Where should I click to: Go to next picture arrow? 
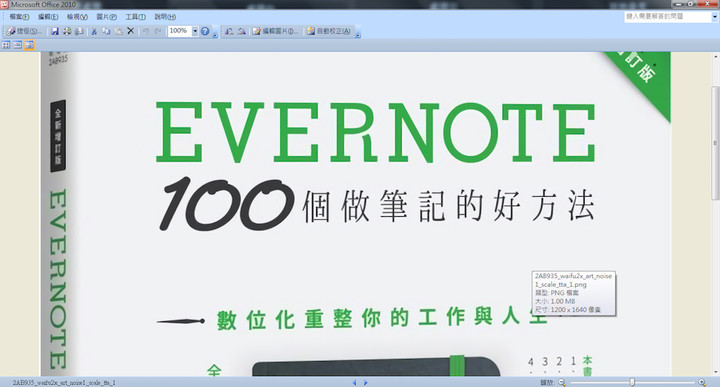[x=366, y=382]
